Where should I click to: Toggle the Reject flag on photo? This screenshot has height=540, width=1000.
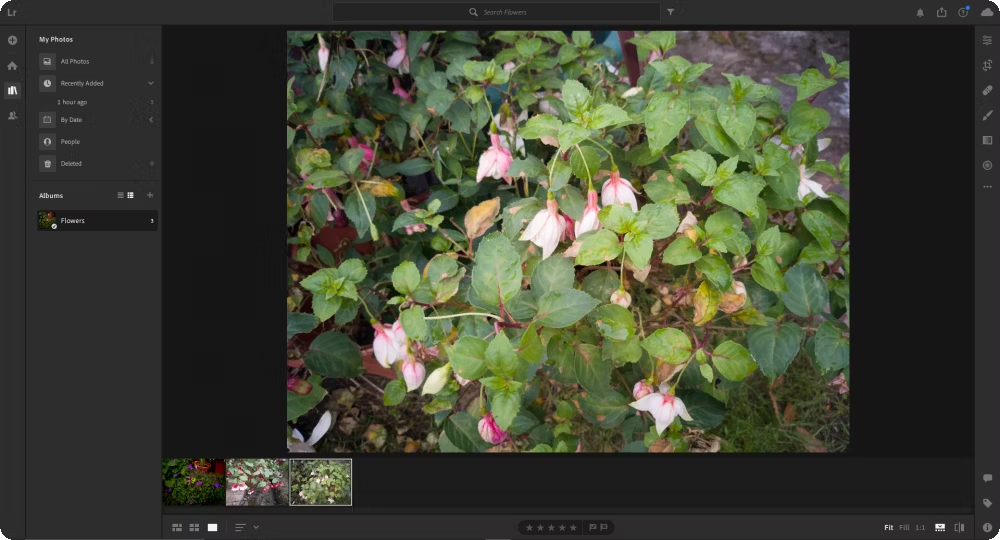[x=604, y=527]
